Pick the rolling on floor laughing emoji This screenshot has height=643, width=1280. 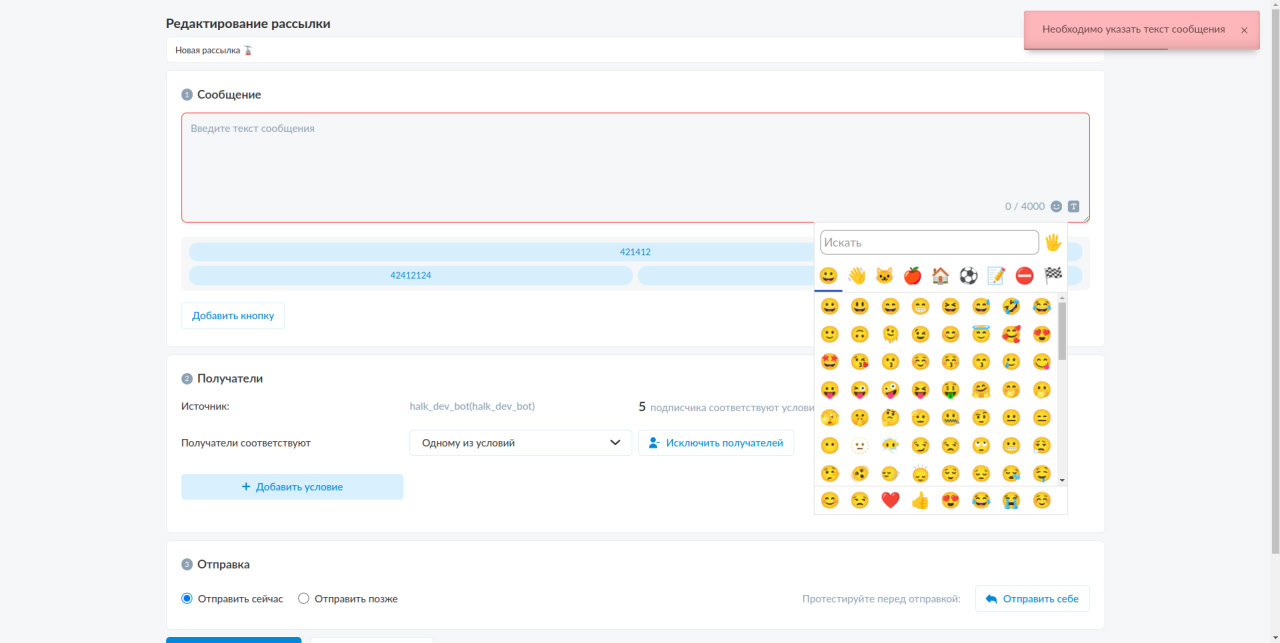point(1011,306)
